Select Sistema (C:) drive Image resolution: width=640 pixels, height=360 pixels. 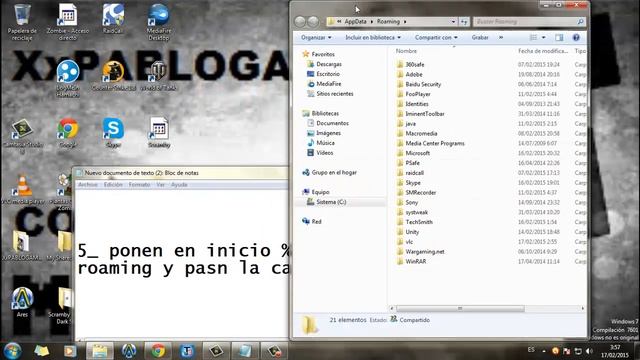coord(331,202)
